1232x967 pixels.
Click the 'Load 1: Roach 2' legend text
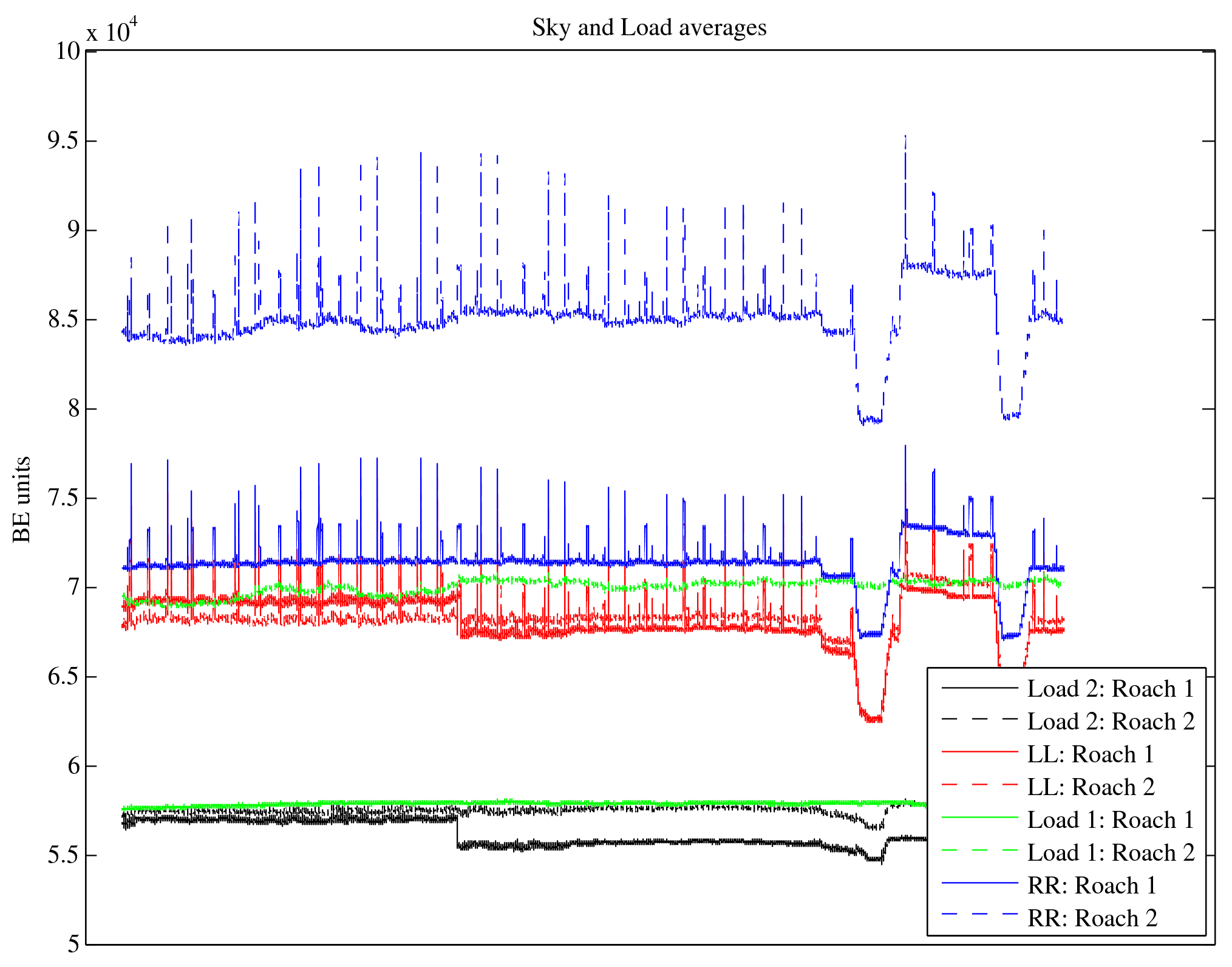1111,853
